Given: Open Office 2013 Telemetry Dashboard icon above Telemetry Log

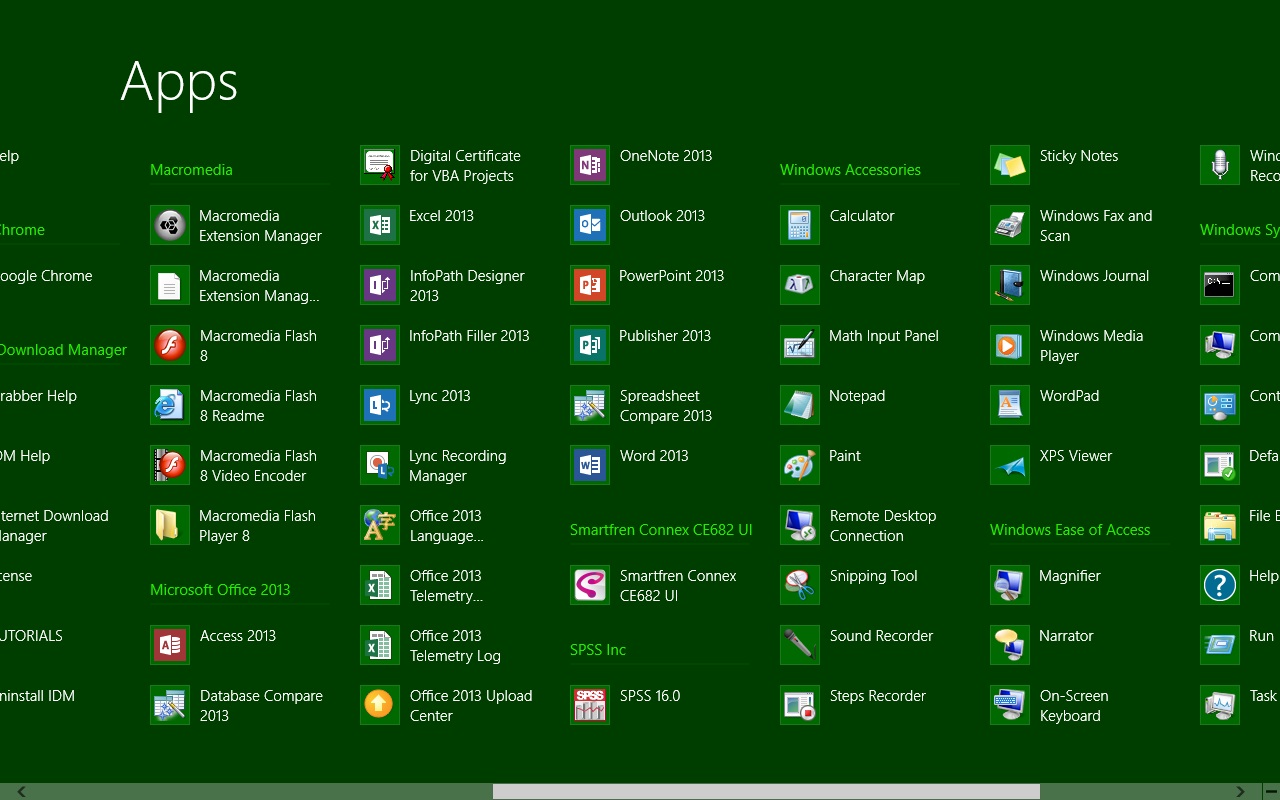Looking at the screenshot, I should pos(380,585).
